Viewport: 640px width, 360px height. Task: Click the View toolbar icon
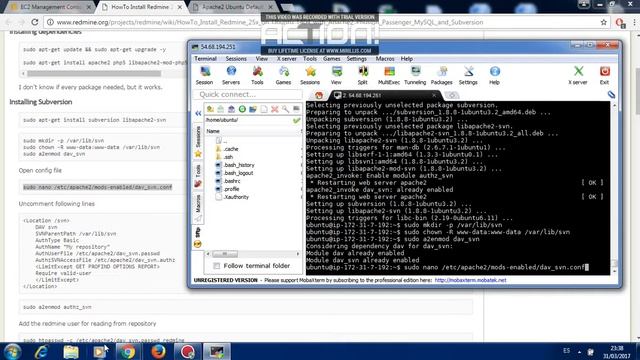(336, 76)
